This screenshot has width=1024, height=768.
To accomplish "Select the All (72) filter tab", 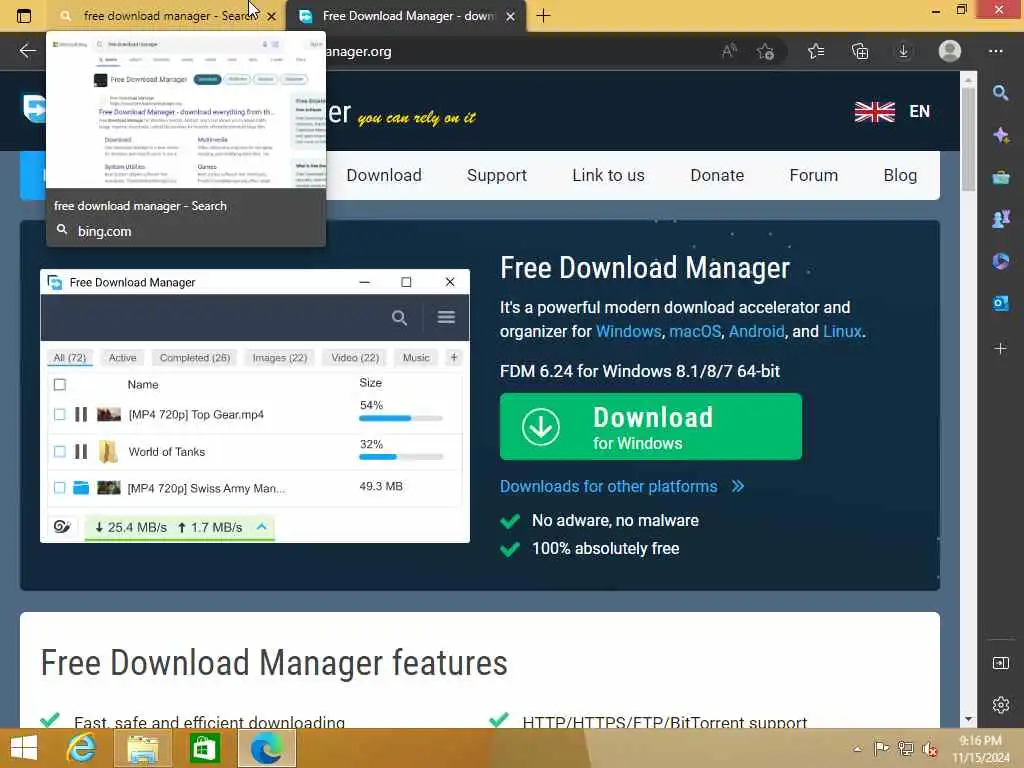I will pos(70,358).
